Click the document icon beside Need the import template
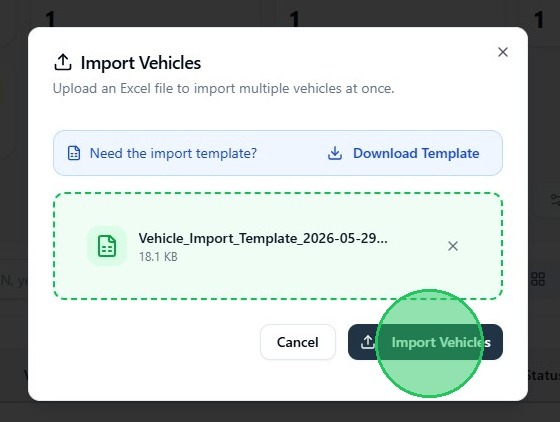The width and height of the screenshot is (560, 422). pyautogui.click(x=74, y=153)
